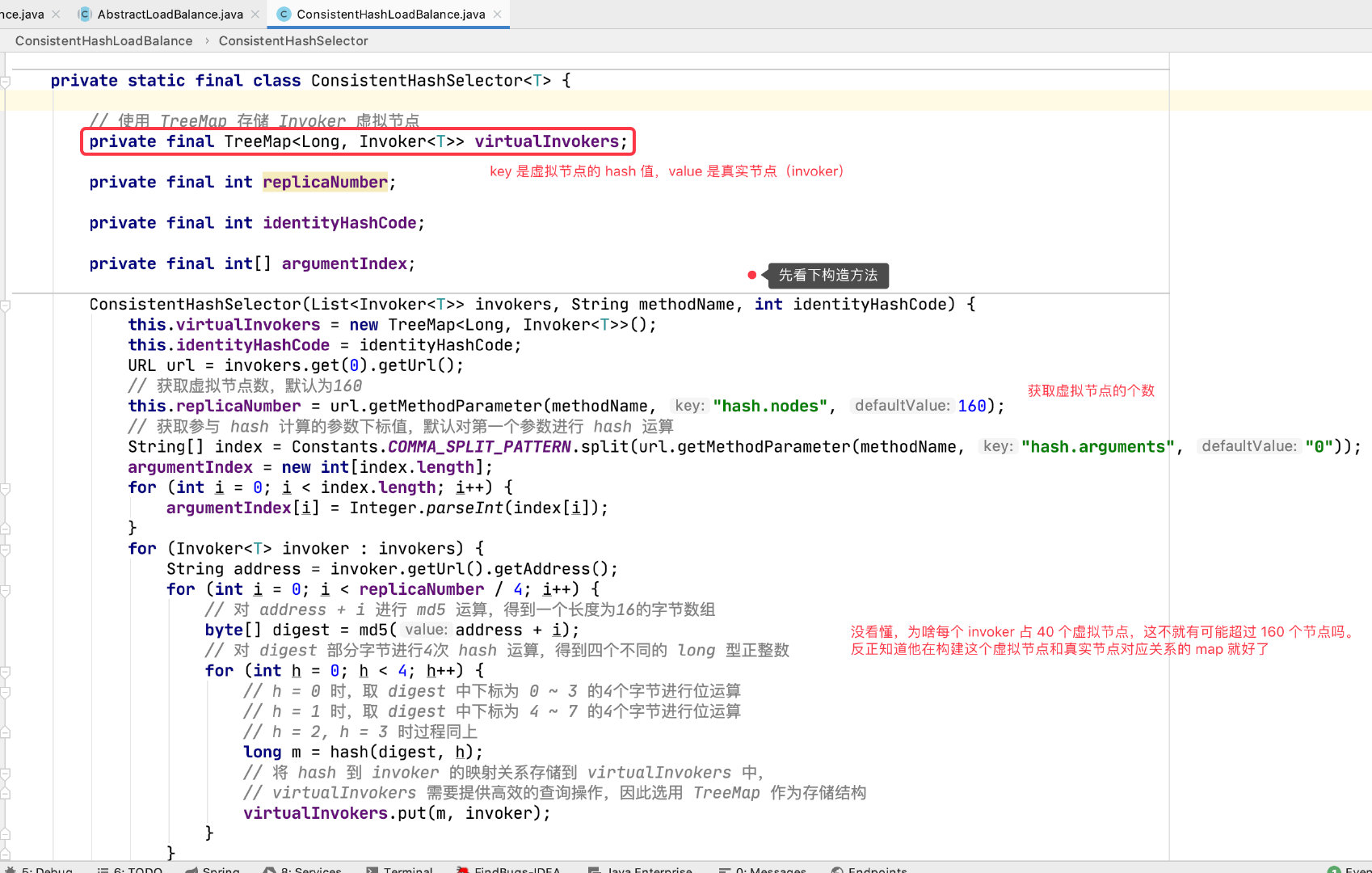The width and height of the screenshot is (1372, 873).
Task: Click the class icon on ConsistentHashLoadBalance.java tab
Action: pyautogui.click(x=284, y=15)
